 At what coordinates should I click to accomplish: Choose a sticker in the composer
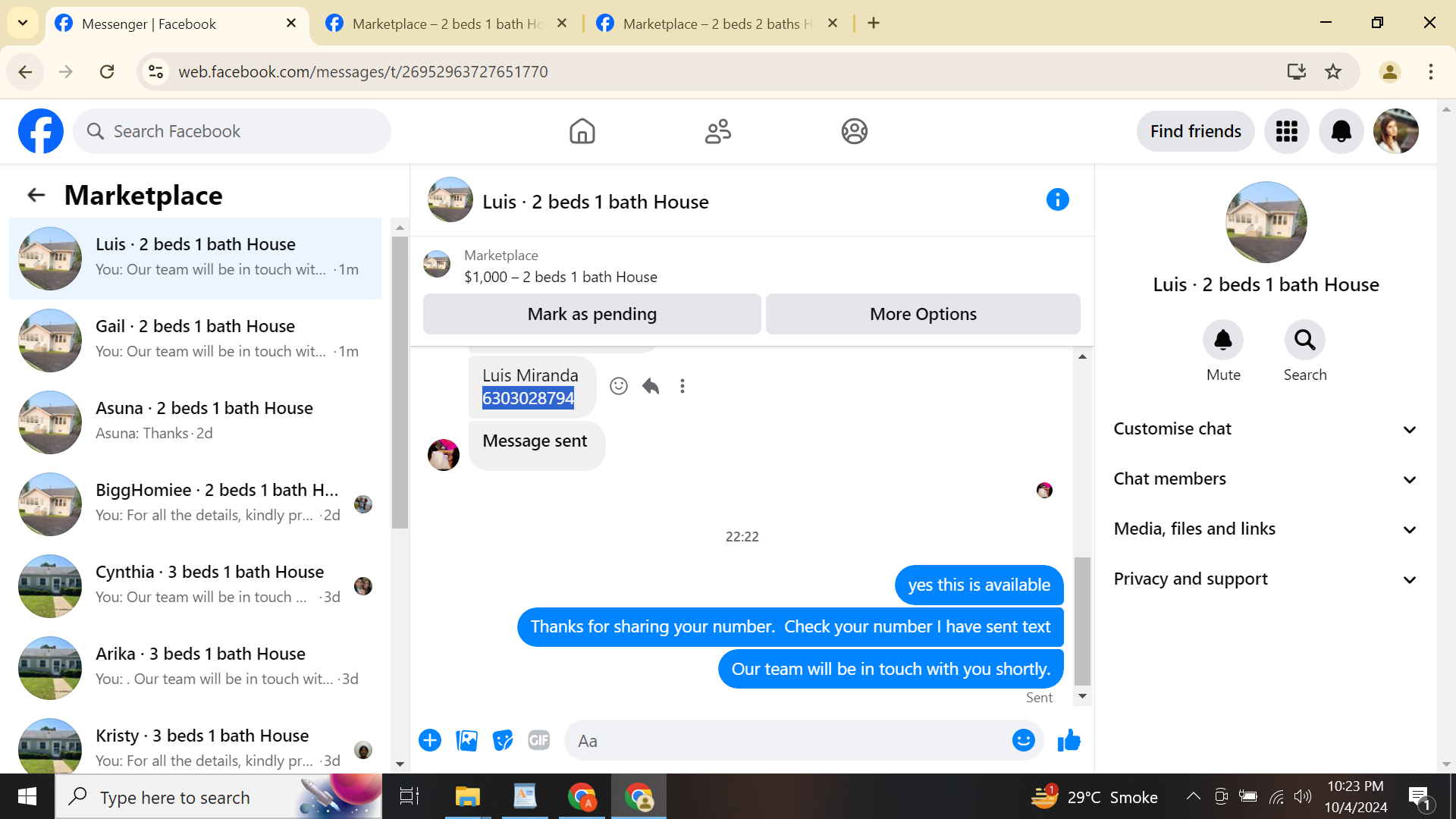pos(503,740)
